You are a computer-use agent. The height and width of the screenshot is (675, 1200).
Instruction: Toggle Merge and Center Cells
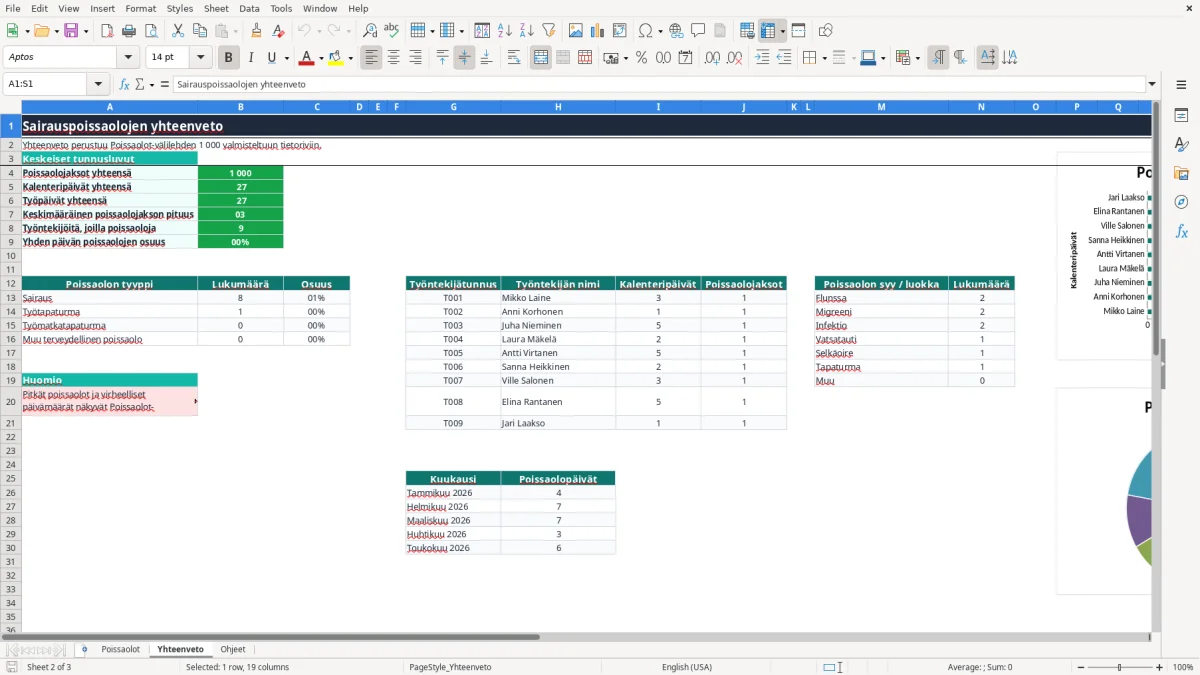pos(541,57)
